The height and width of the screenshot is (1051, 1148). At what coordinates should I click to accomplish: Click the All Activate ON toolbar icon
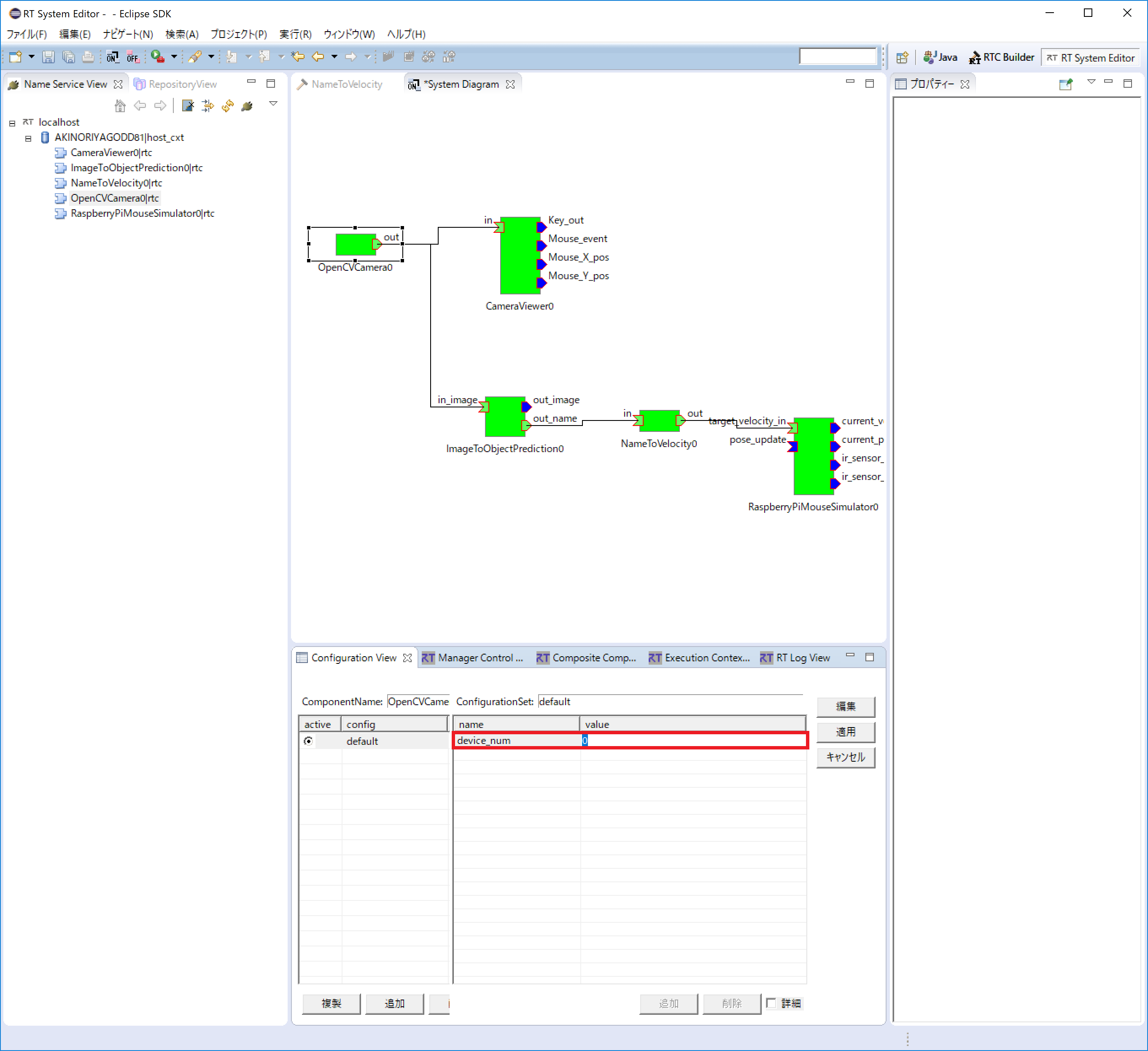click(x=112, y=57)
